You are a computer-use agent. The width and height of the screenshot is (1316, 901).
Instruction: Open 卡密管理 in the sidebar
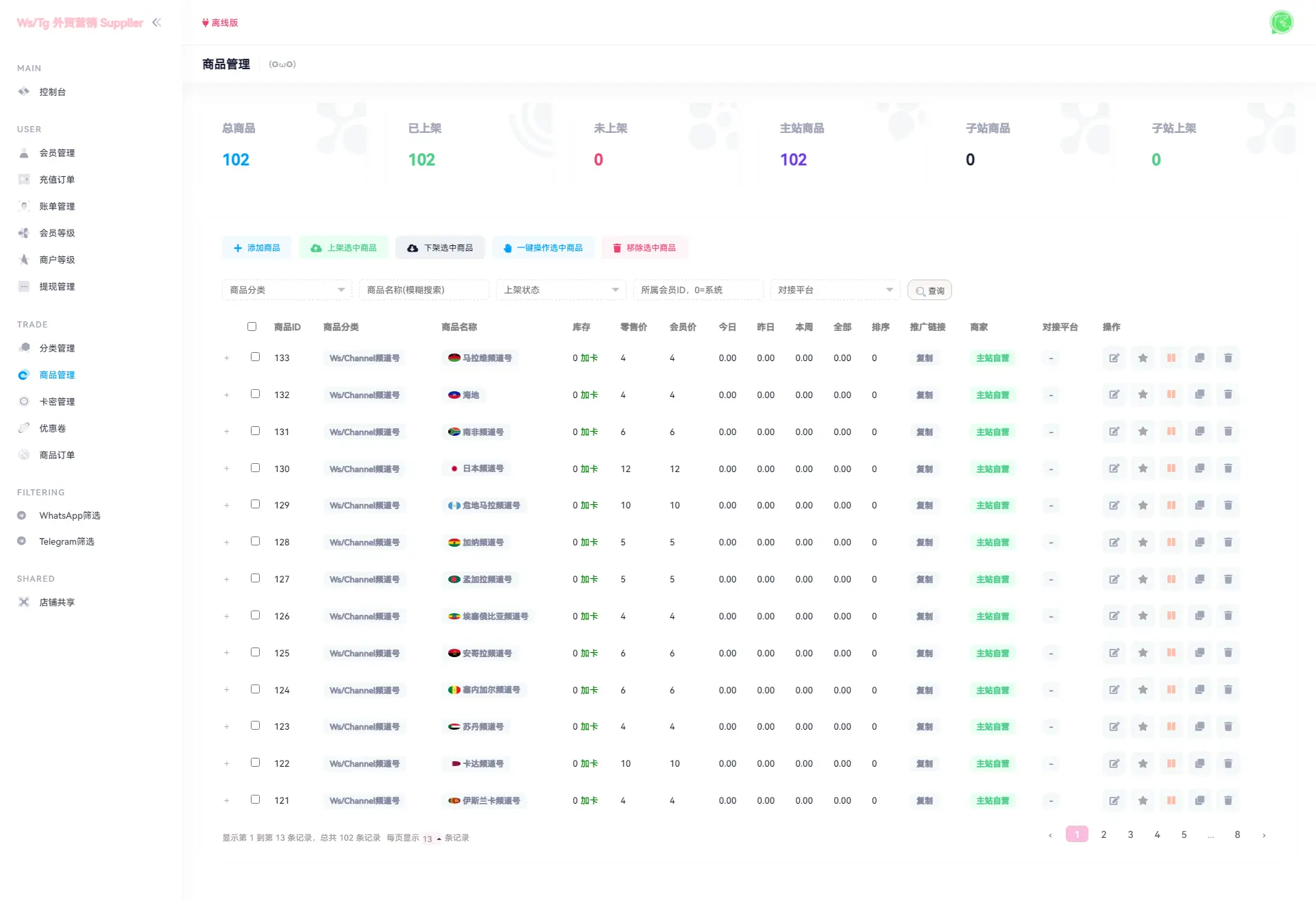point(57,402)
